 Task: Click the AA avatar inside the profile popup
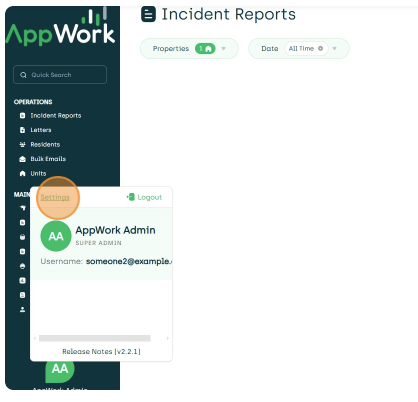coord(56,236)
